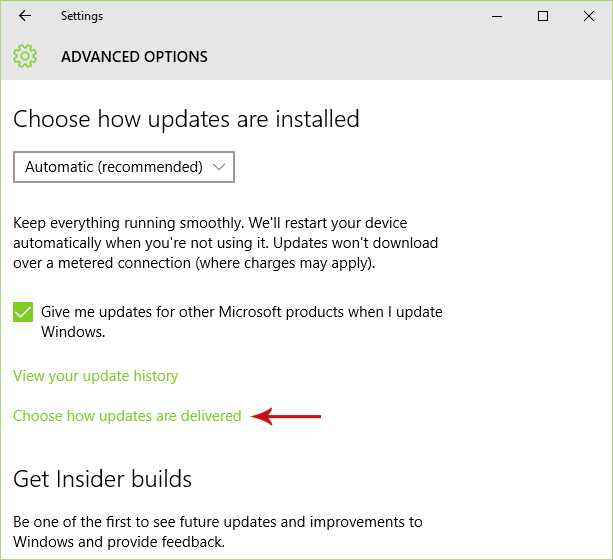The width and height of the screenshot is (613, 560).
Task: Open the Automatic (recommended) dropdown
Action: [x=123, y=167]
